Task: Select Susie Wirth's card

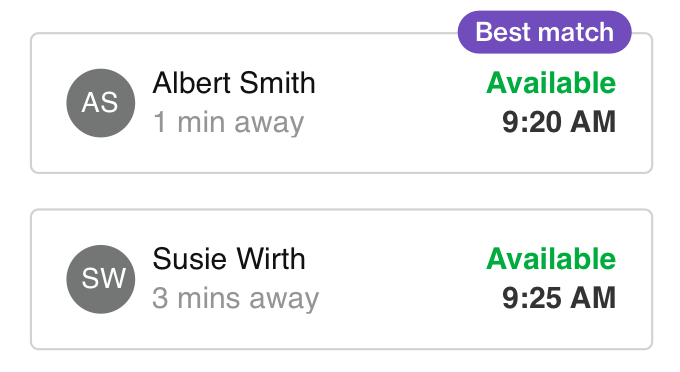Action: (x=341, y=279)
